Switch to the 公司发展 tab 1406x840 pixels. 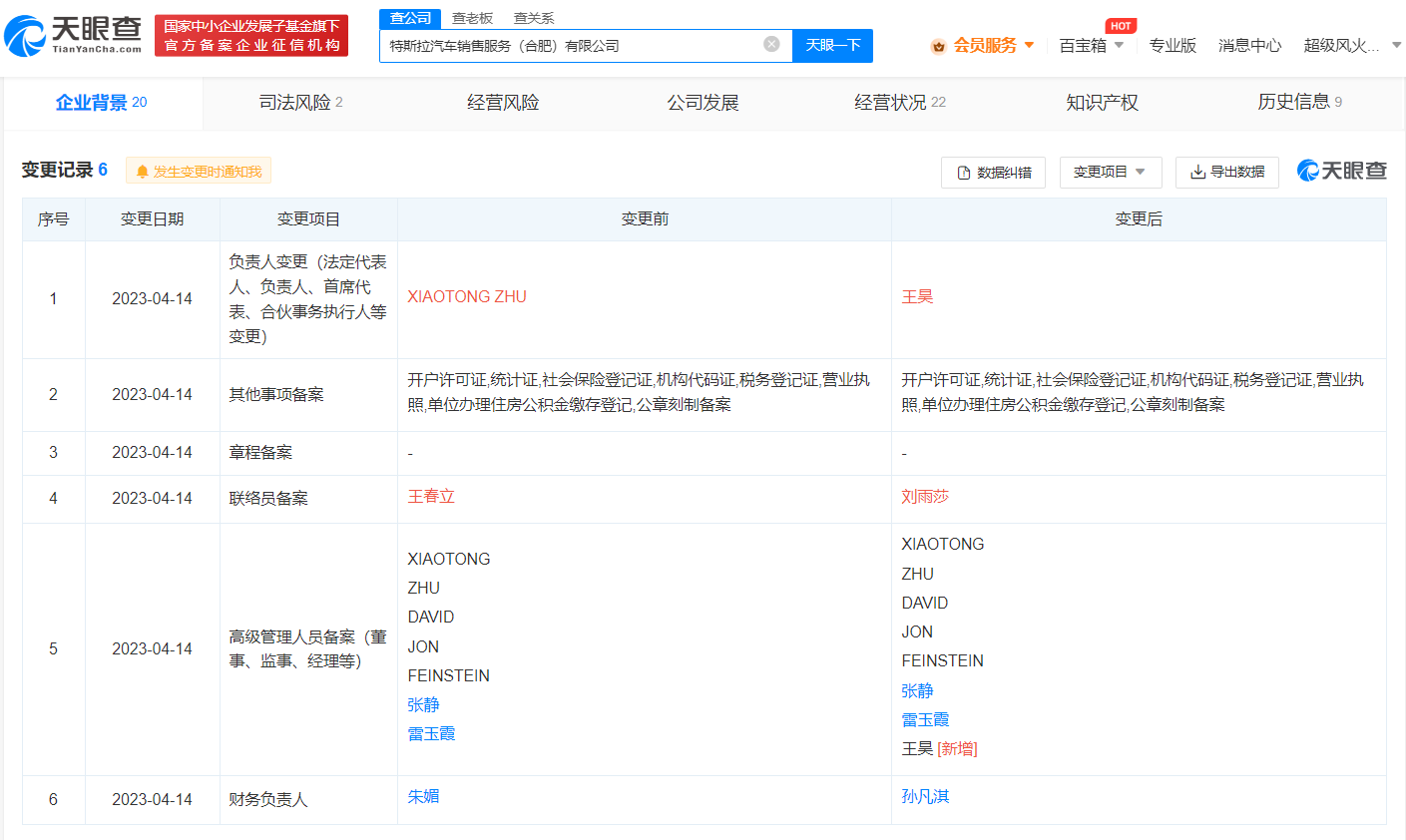703,103
